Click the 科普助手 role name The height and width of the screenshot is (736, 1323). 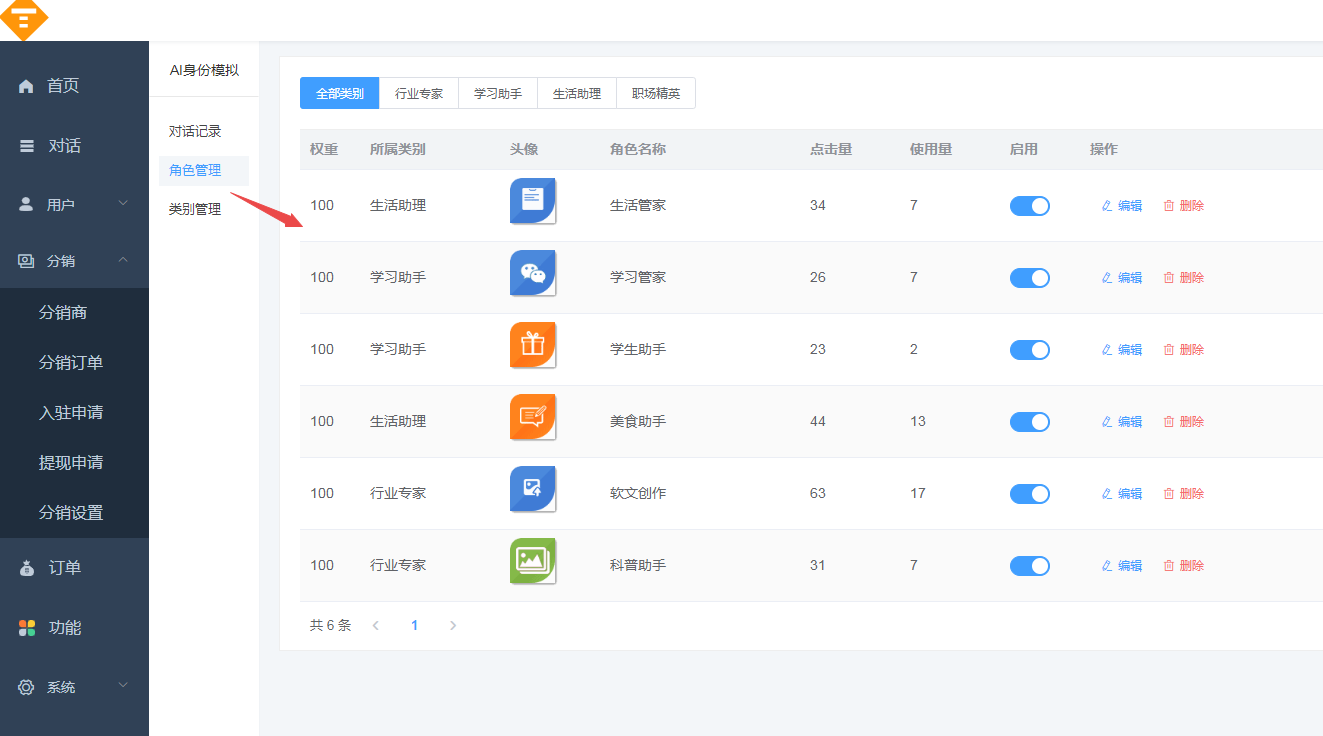pos(638,565)
